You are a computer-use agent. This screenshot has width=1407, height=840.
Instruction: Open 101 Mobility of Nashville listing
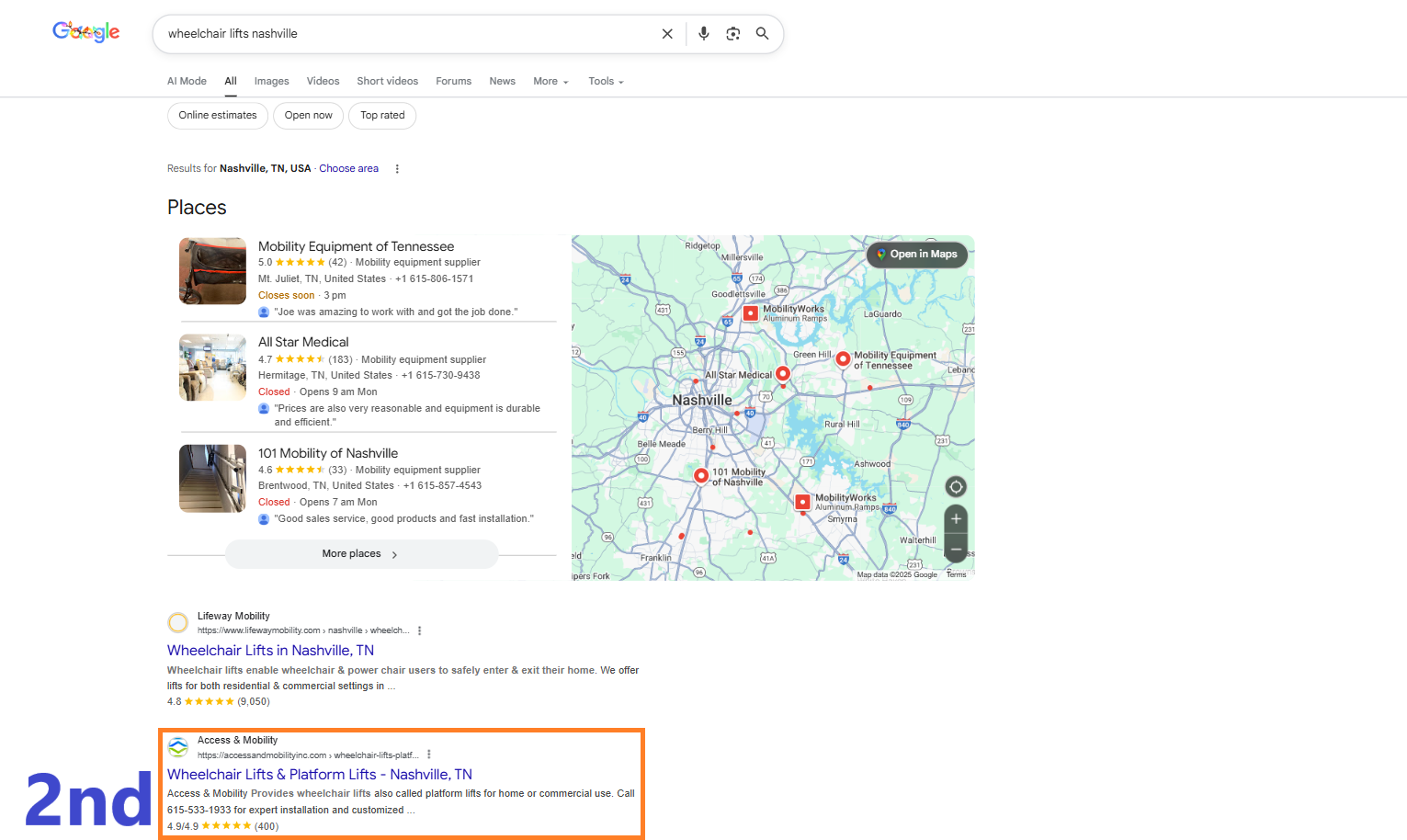click(x=328, y=453)
